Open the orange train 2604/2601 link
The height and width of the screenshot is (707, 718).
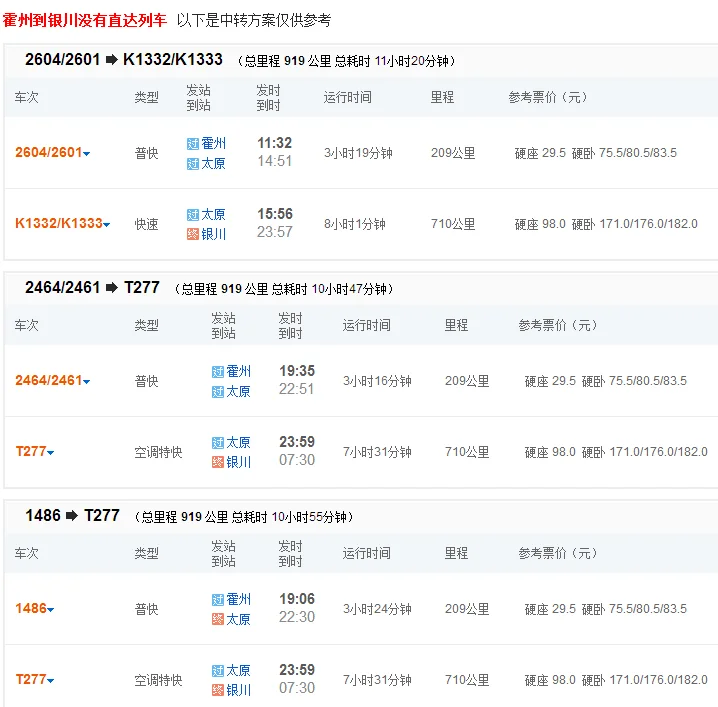pyautogui.click(x=48, y=153)
